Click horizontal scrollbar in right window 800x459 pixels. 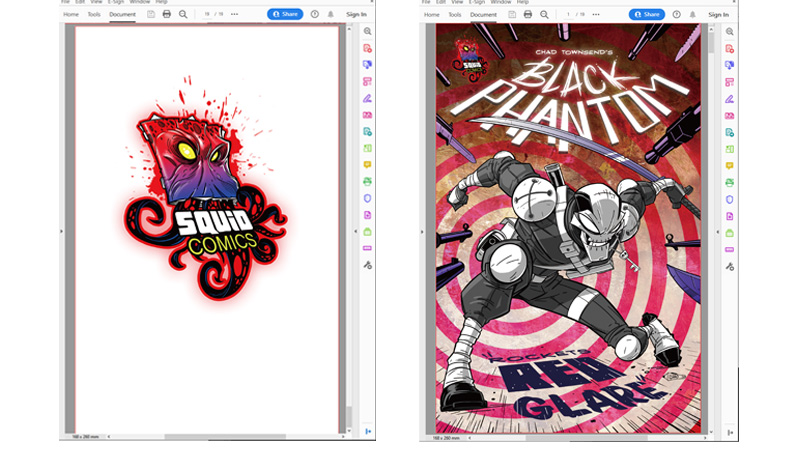pyautogui.click(x=586, y=438)
